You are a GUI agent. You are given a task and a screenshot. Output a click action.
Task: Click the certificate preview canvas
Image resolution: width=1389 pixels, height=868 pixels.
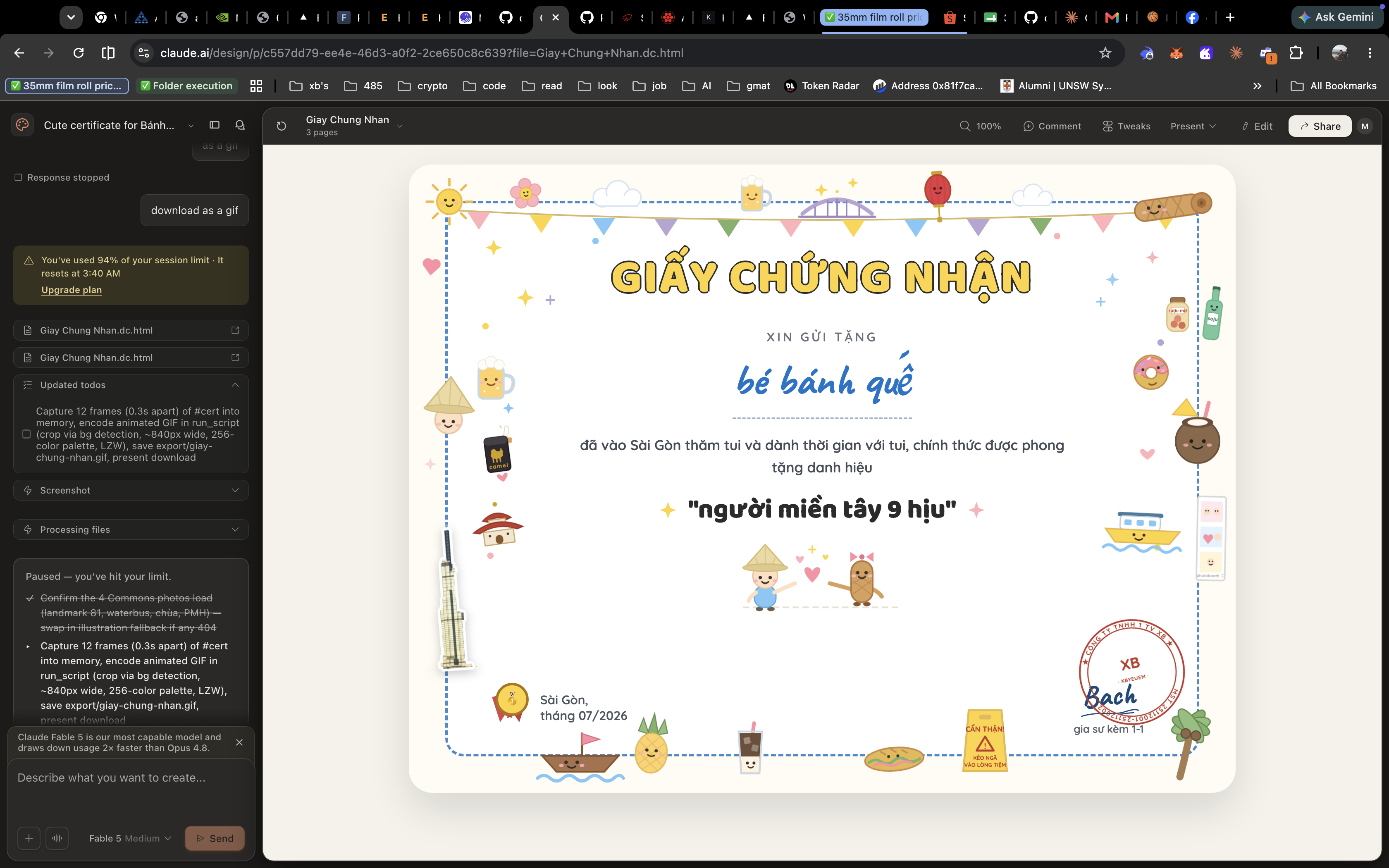pos(821,478)
